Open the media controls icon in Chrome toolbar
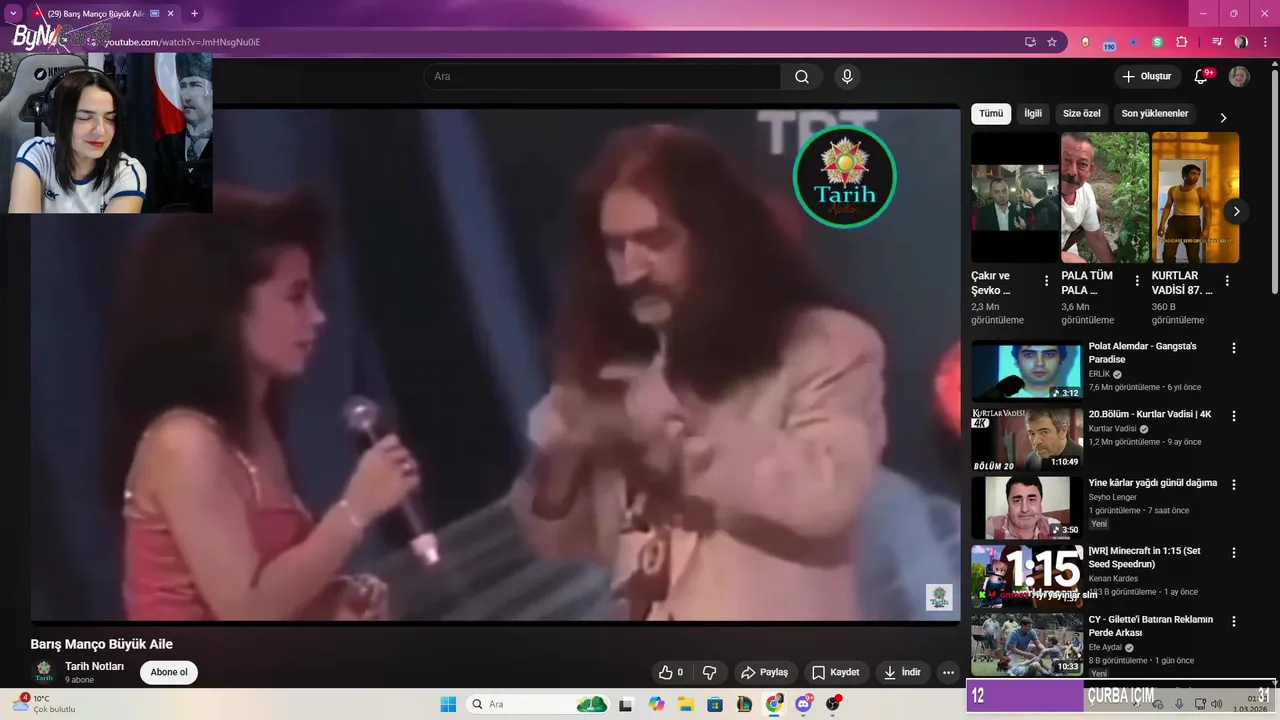 click(1217, 42)
